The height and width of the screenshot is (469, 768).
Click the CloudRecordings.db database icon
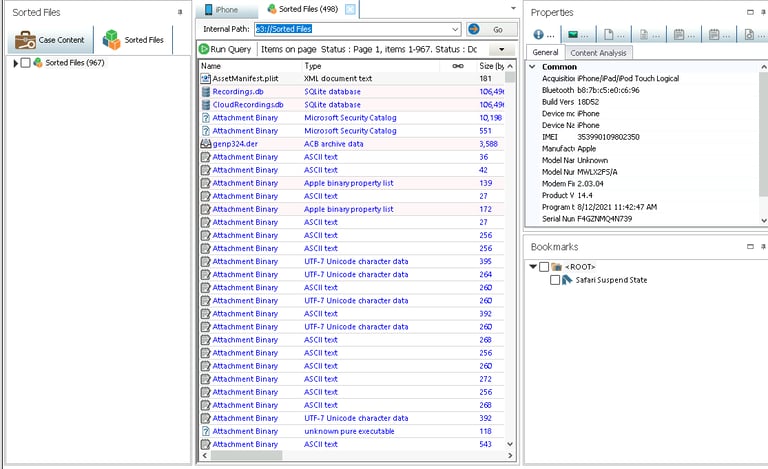tap(206, 105)
